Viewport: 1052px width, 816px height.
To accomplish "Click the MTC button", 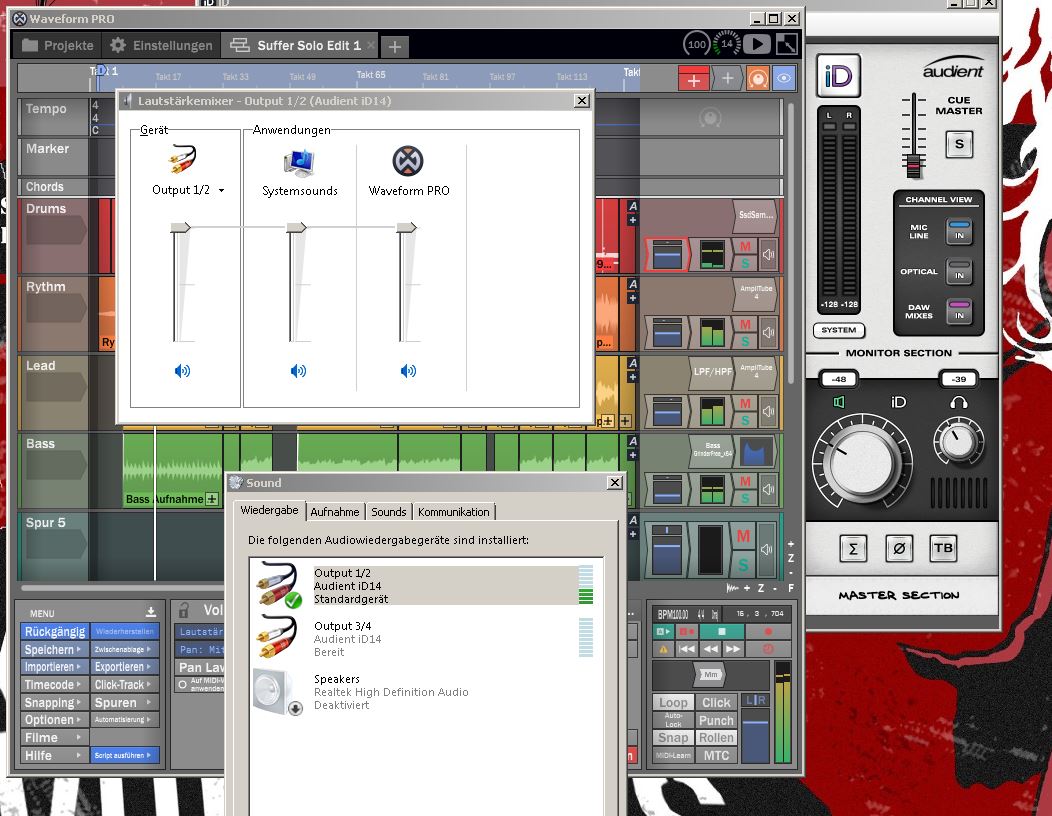I will coord(716,755).
